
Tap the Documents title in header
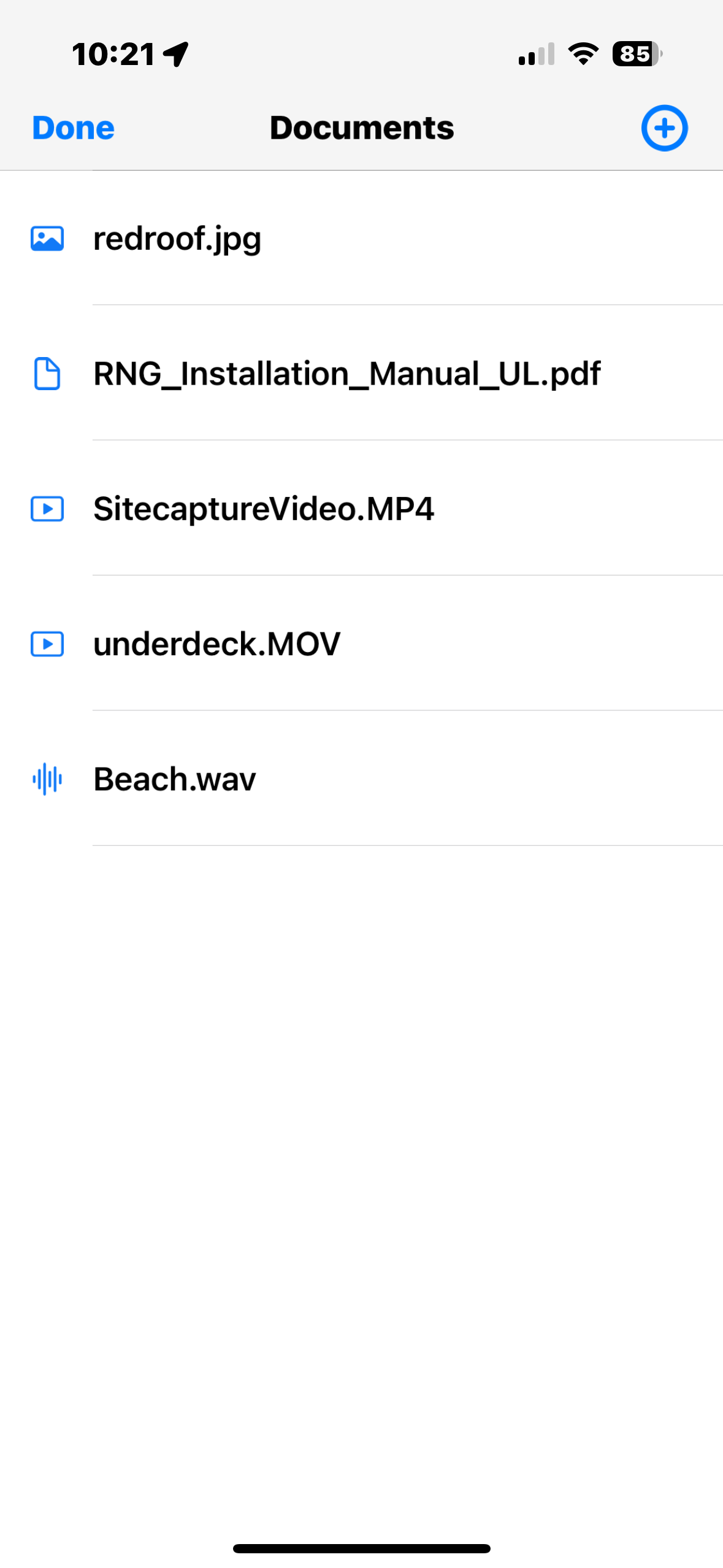coord(362,128)
